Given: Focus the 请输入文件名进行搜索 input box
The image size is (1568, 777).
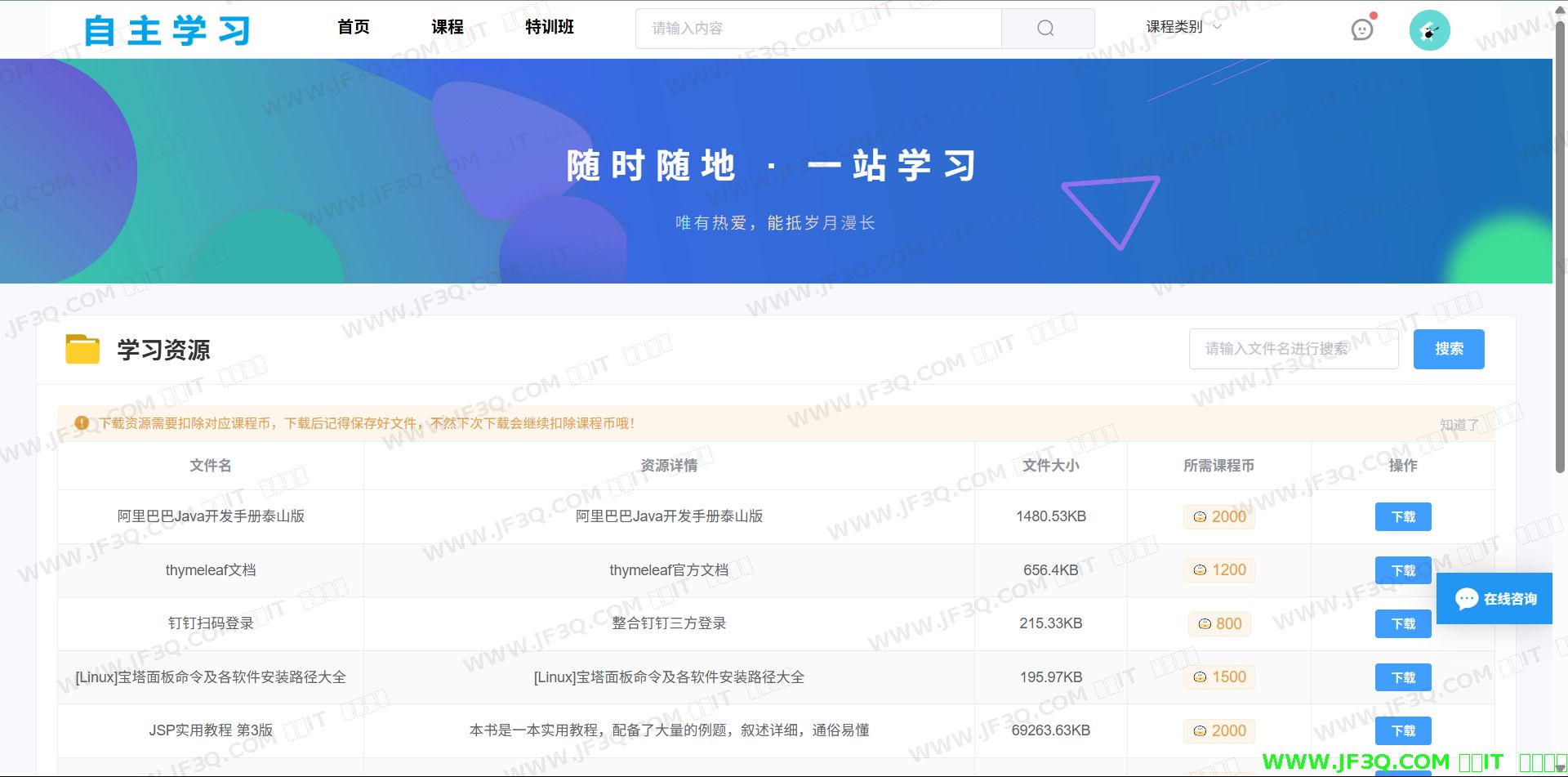Looking at the screenshot, I should 1293,349.
